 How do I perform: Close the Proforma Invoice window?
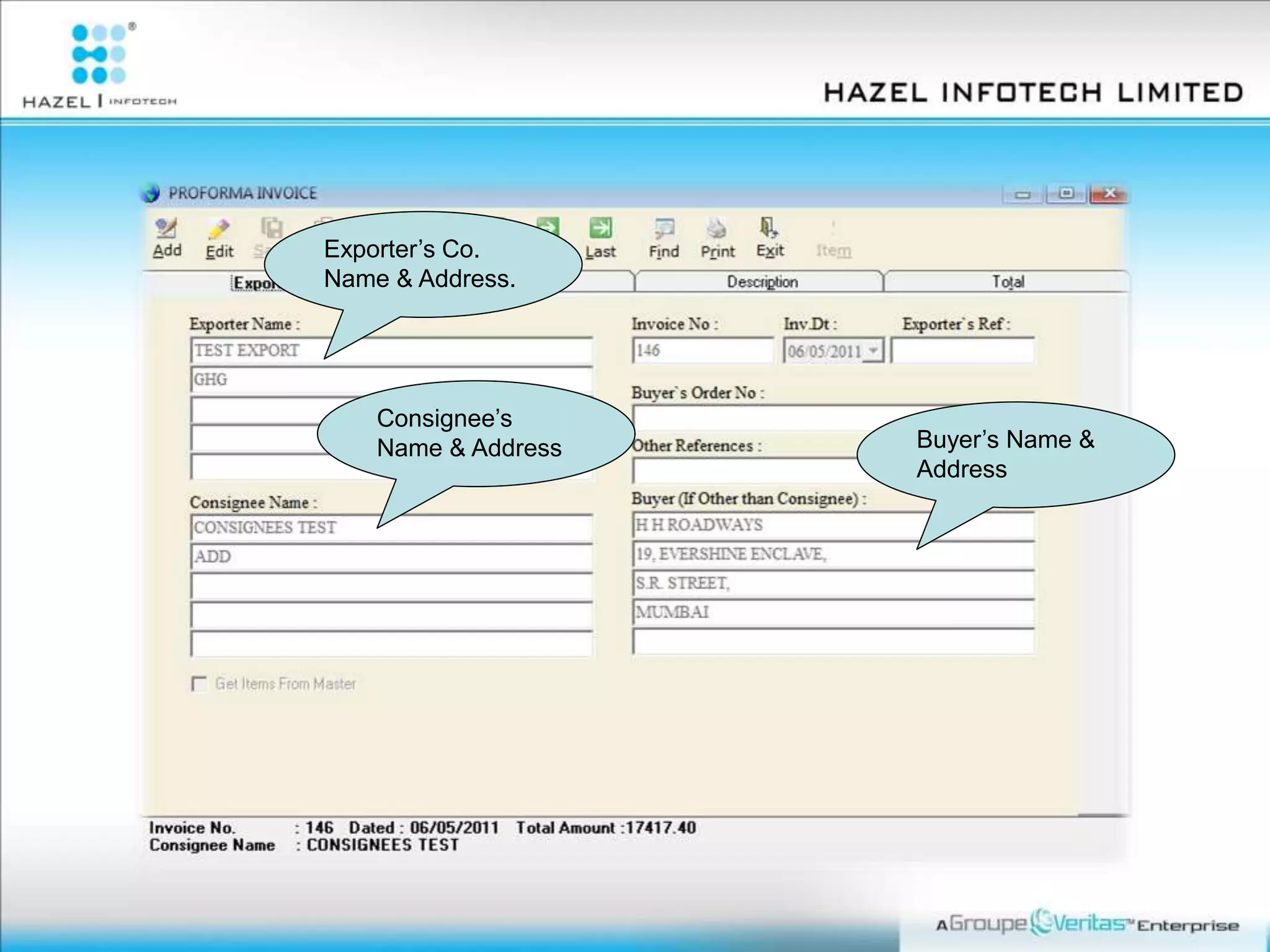(1109, 194)
